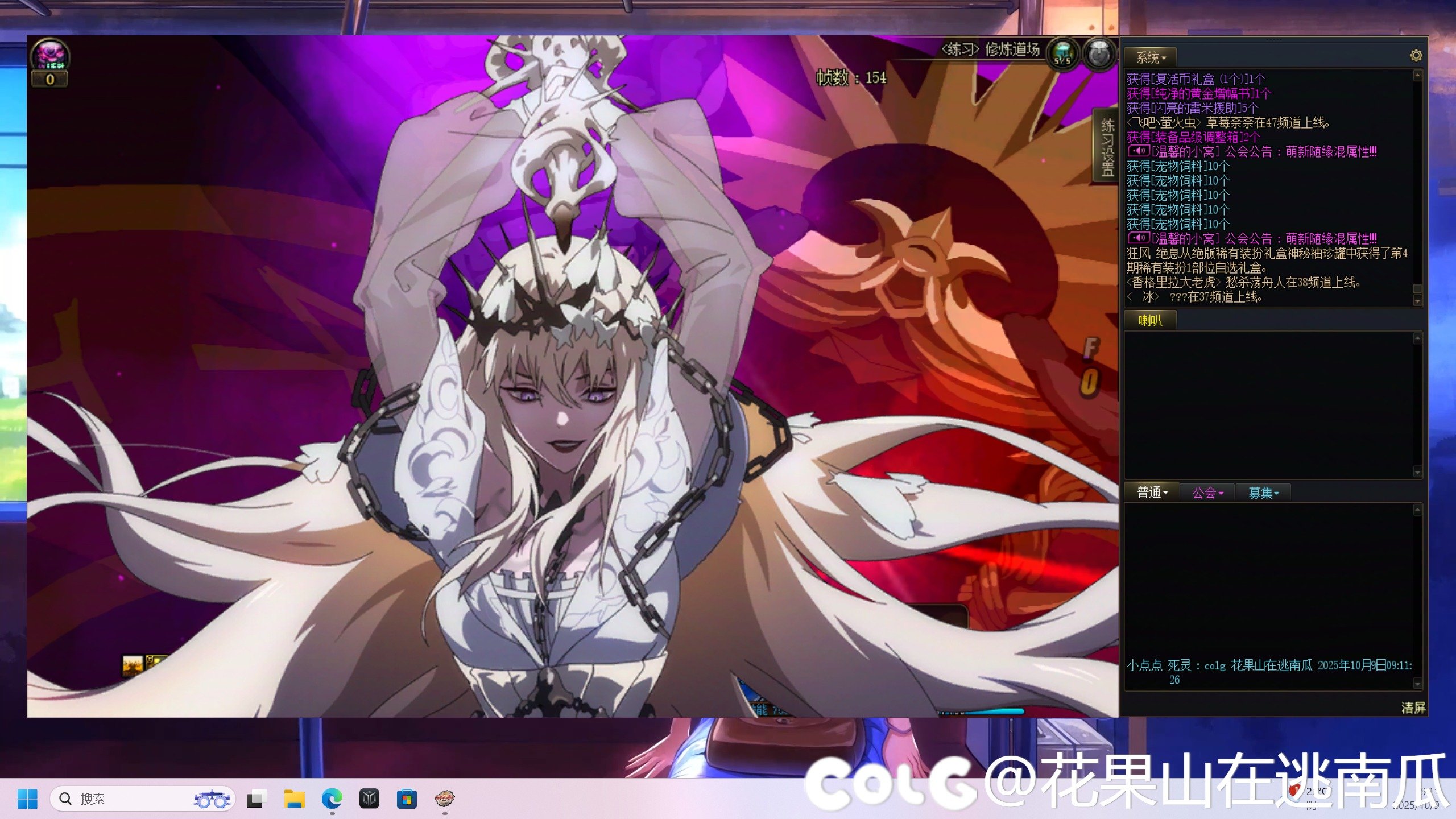Click the Windows Start button
The image size is (1456, 819).
27,799
